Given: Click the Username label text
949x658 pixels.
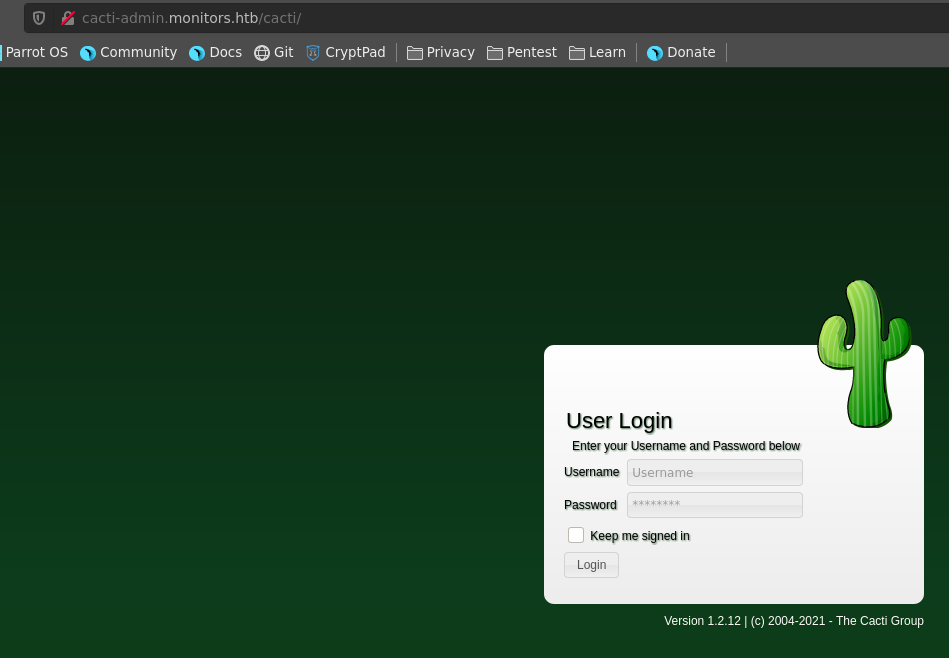Looking at the screenshot, I should [x=592, y=472].
